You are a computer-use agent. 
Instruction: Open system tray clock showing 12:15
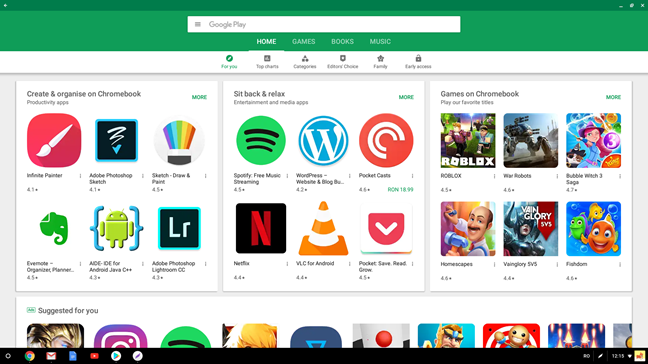[x=618, y=356]
